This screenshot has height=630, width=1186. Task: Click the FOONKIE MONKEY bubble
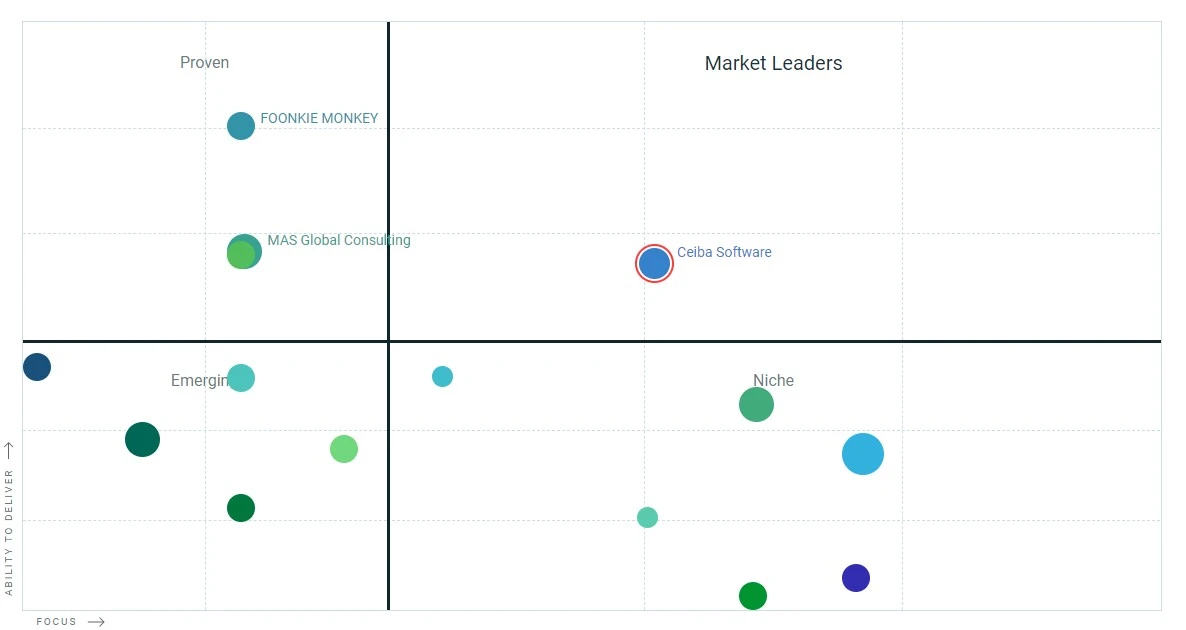[241, 126]
